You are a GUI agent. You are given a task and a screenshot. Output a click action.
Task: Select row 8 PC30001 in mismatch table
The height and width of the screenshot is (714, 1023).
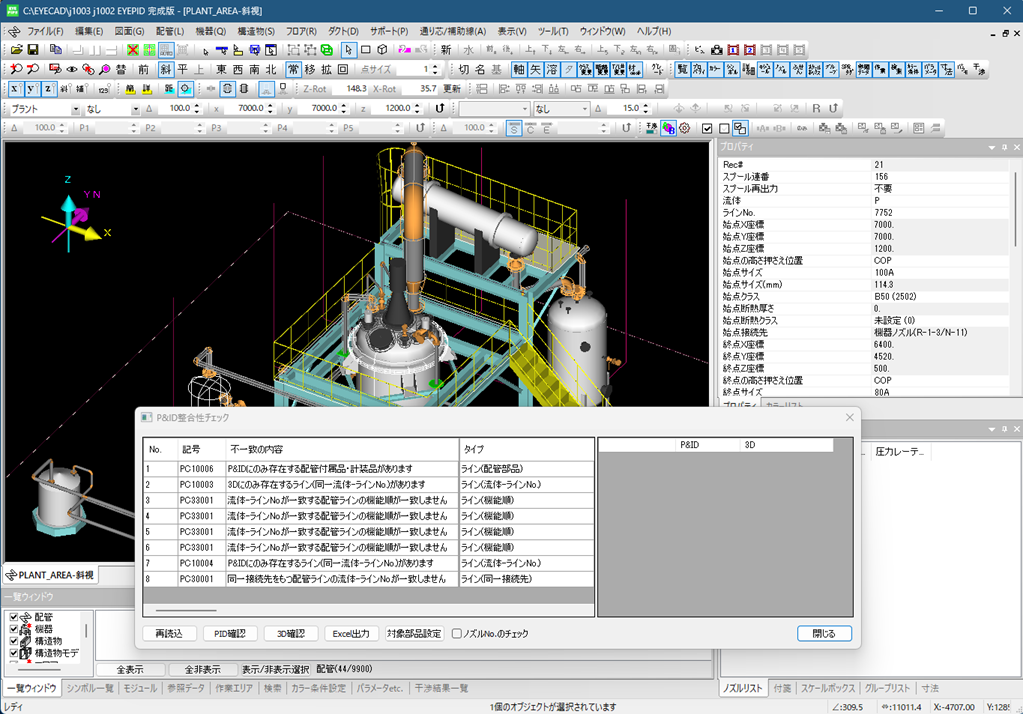coord(369,579)
